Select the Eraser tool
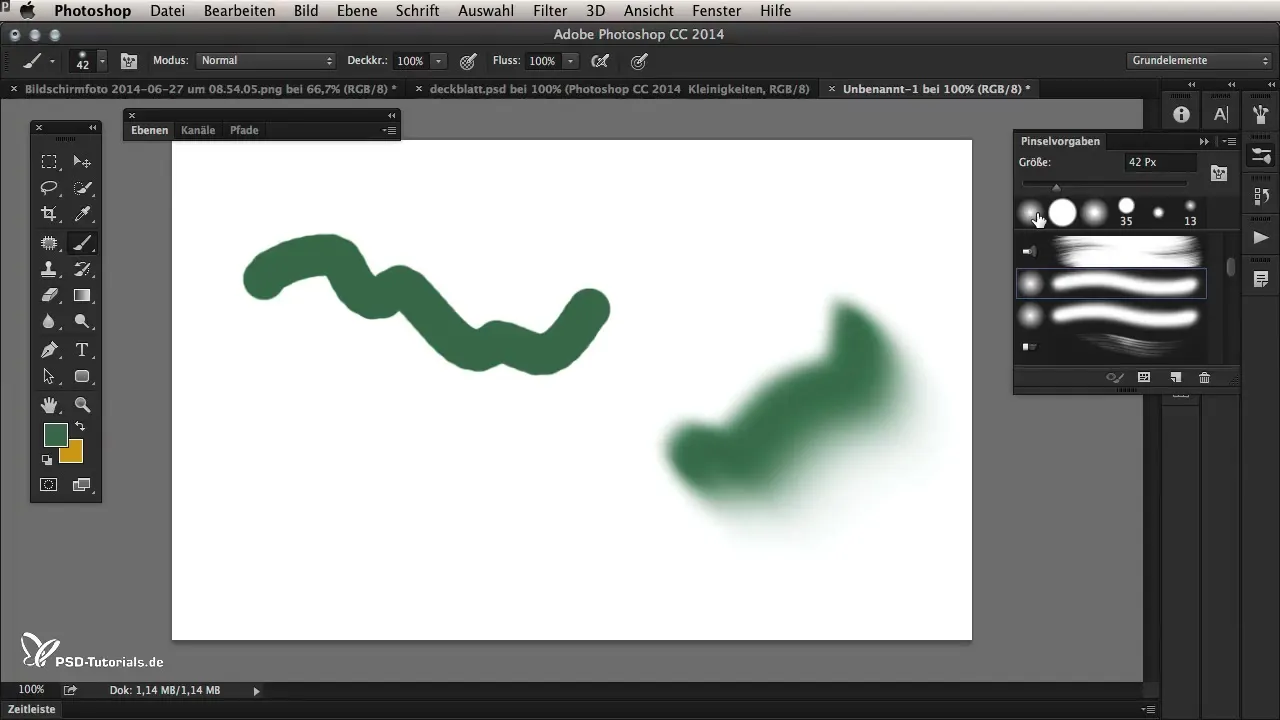1280x720 pixels. point(48,295)
